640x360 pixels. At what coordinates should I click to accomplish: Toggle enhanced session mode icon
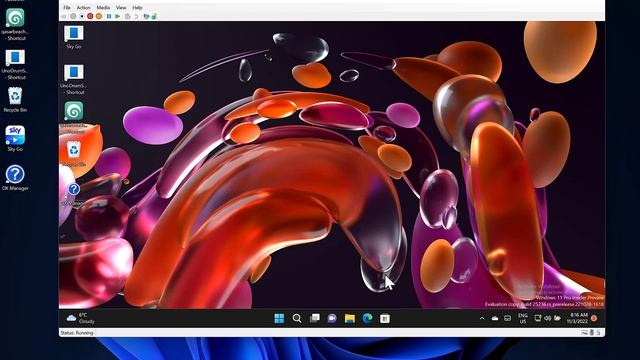146,16
